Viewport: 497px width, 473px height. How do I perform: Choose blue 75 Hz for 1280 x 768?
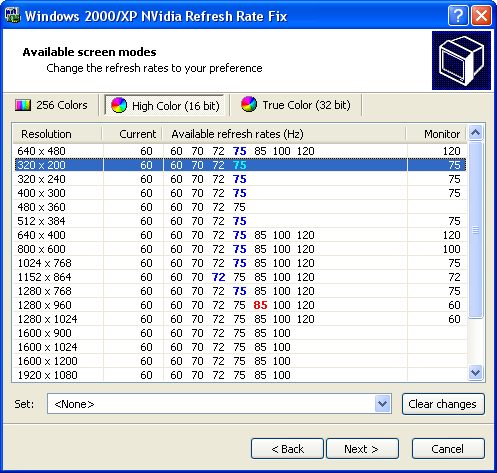click(x=240, y=291)
